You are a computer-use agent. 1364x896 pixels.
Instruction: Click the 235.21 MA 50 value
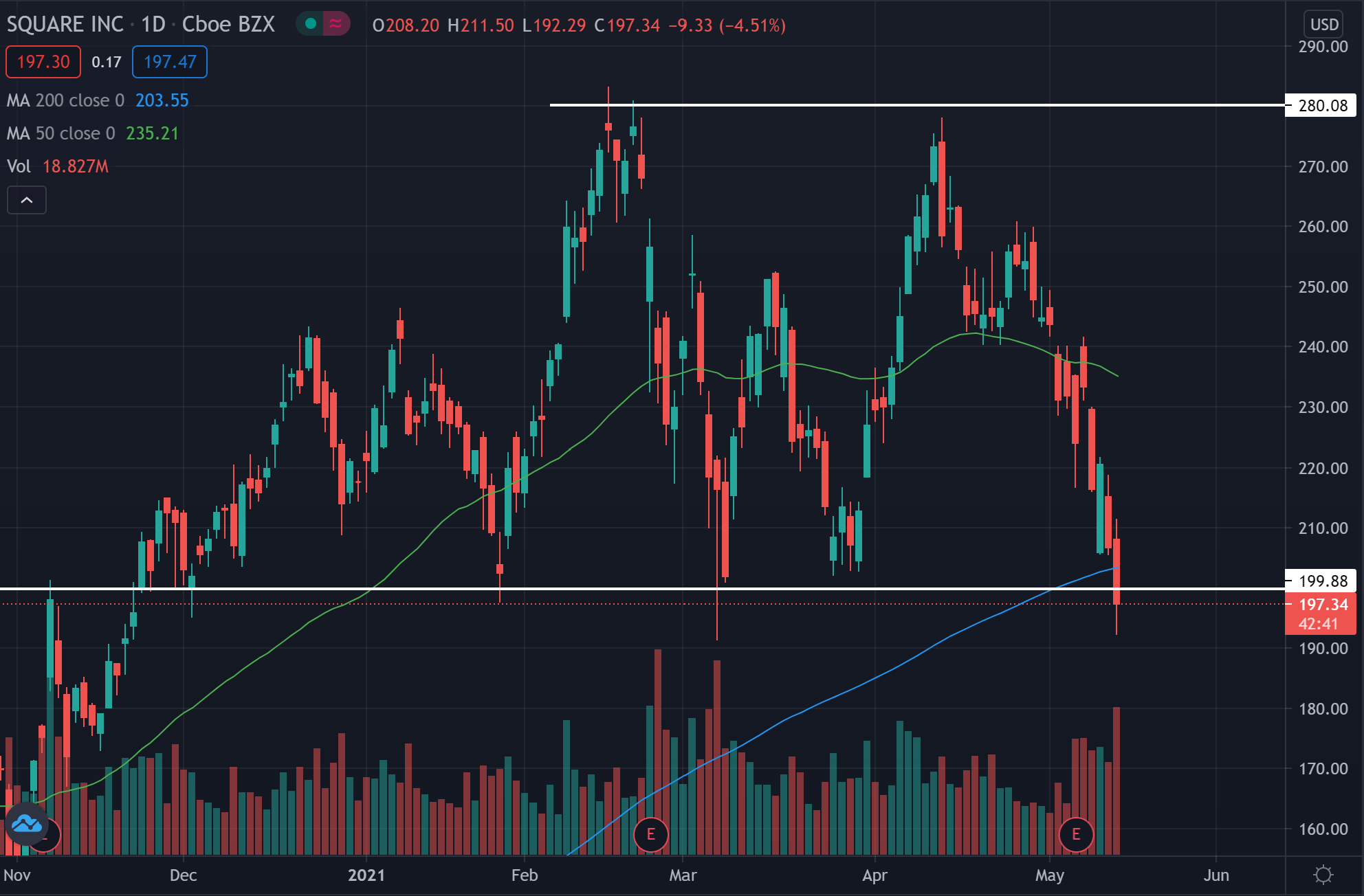pos(153,133)
